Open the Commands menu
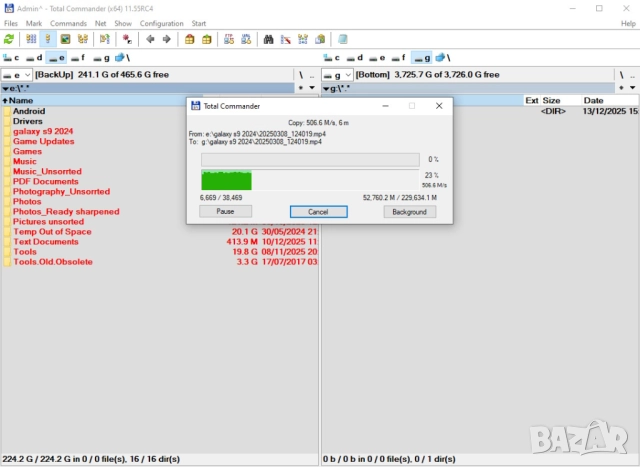 click(x=68, y=23)
